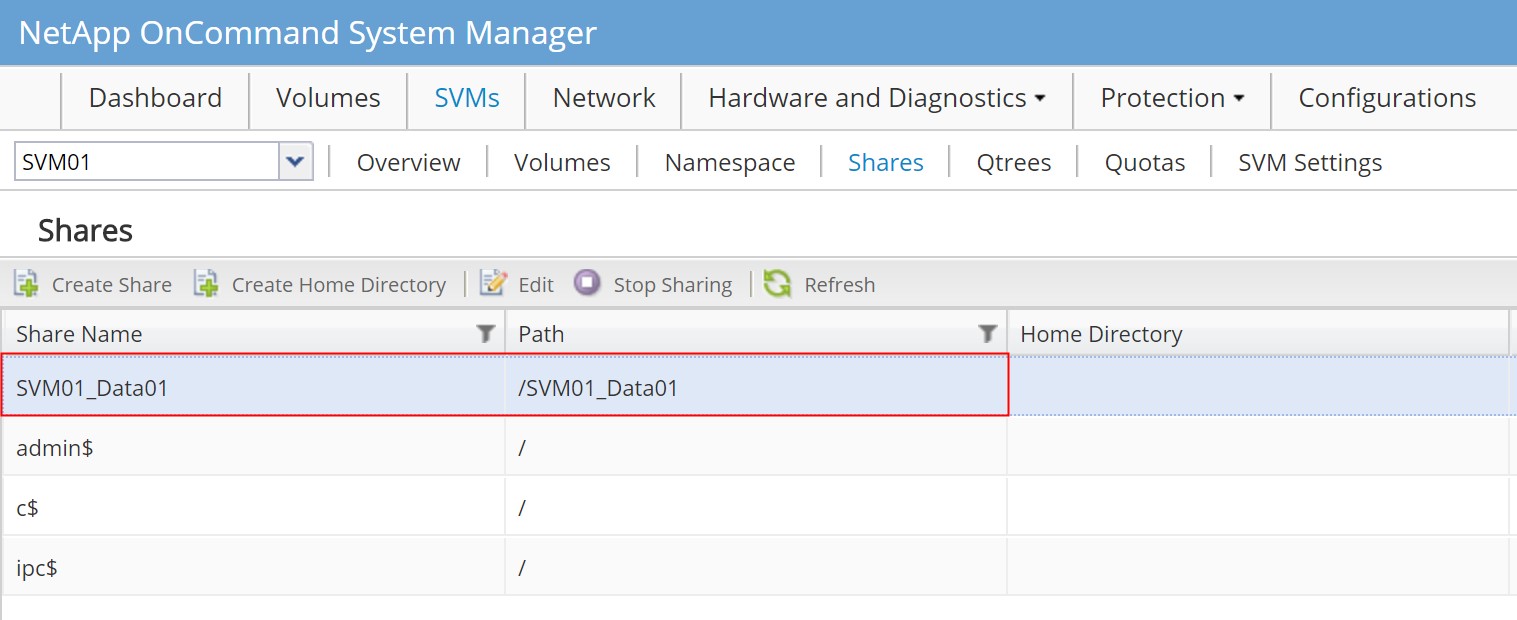The width and height of the screenshot is (1517, 620).
Task: Click the Stop Sharing icon
Action: 588,284
